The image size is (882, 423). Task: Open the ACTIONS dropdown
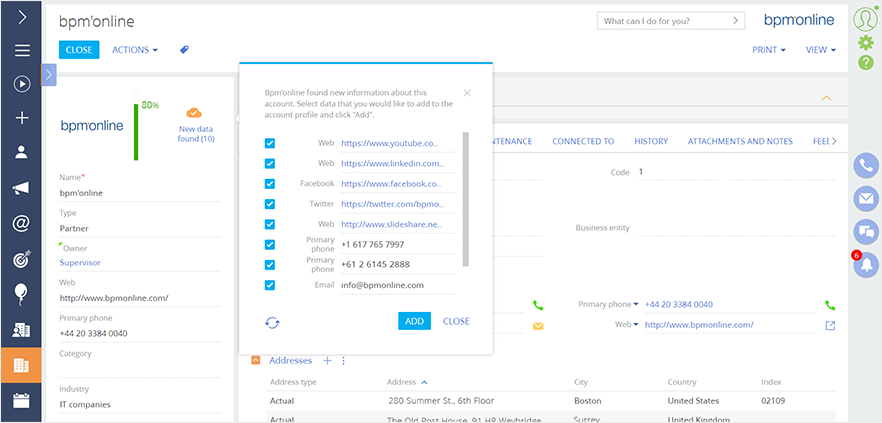point(134,50)
